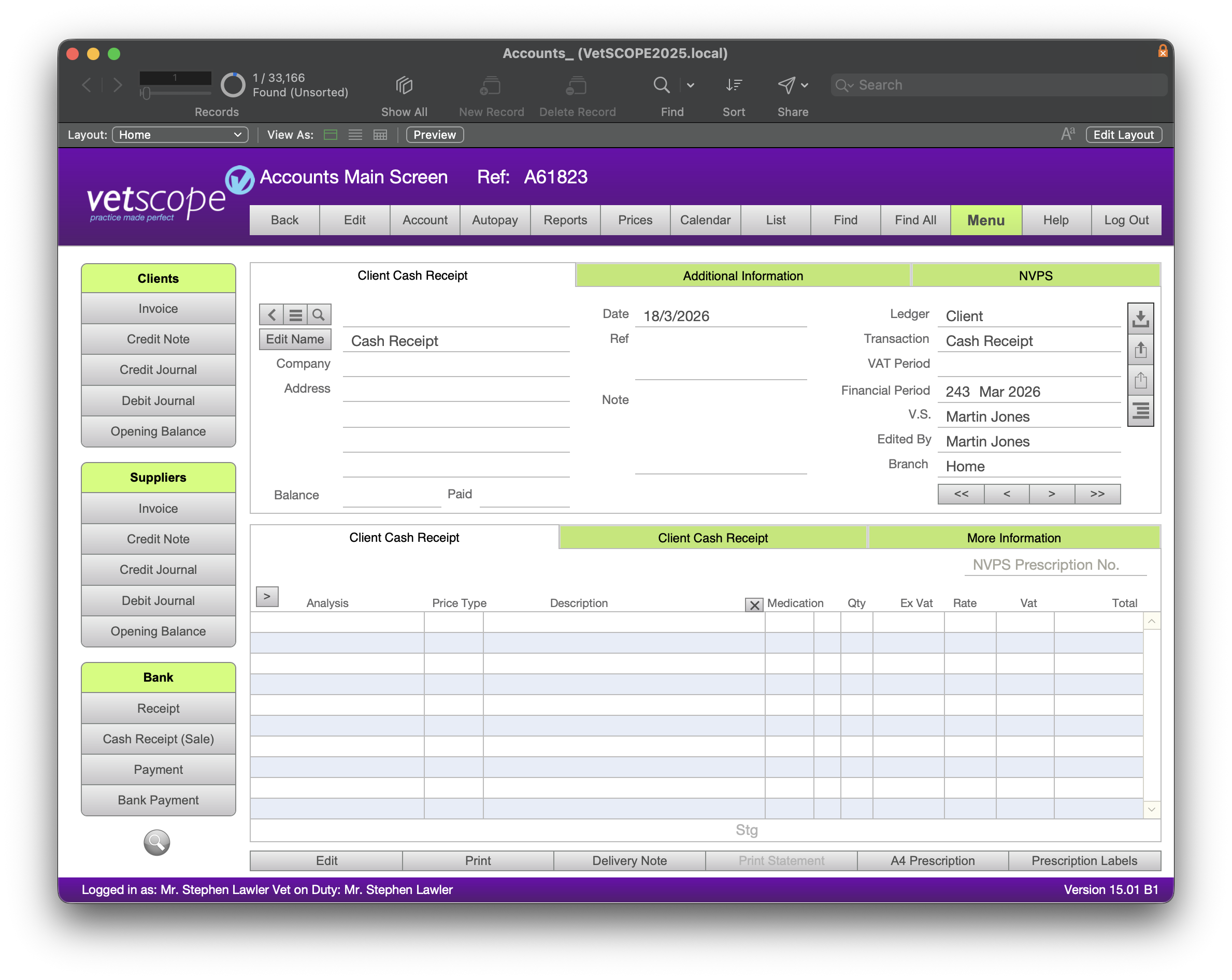Select the text summary icon at bottom of icon strip

(1141, 410)
